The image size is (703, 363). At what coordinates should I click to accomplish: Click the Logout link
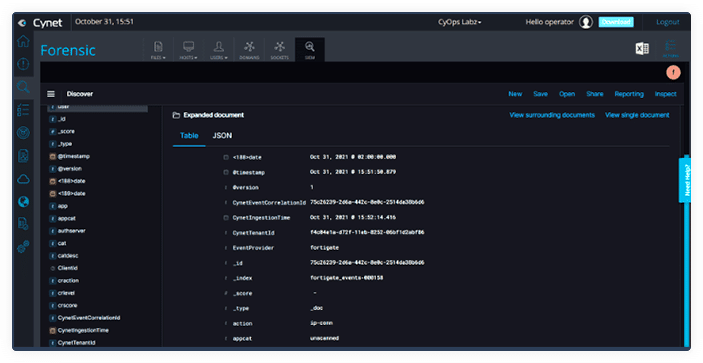pos(668,22)
